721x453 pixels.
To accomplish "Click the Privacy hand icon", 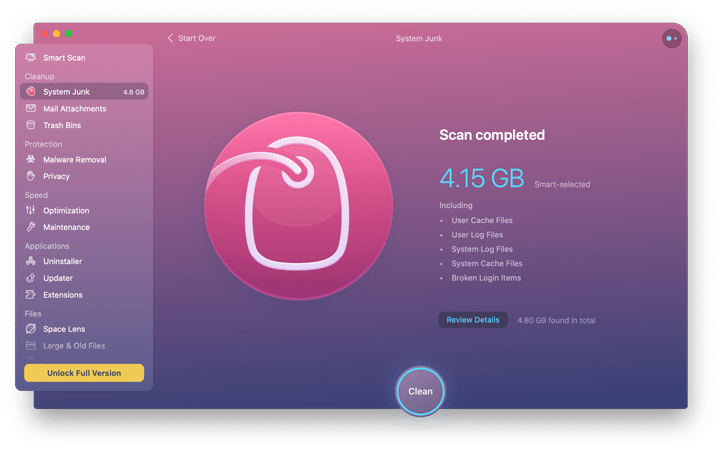I will pos(31,176).
